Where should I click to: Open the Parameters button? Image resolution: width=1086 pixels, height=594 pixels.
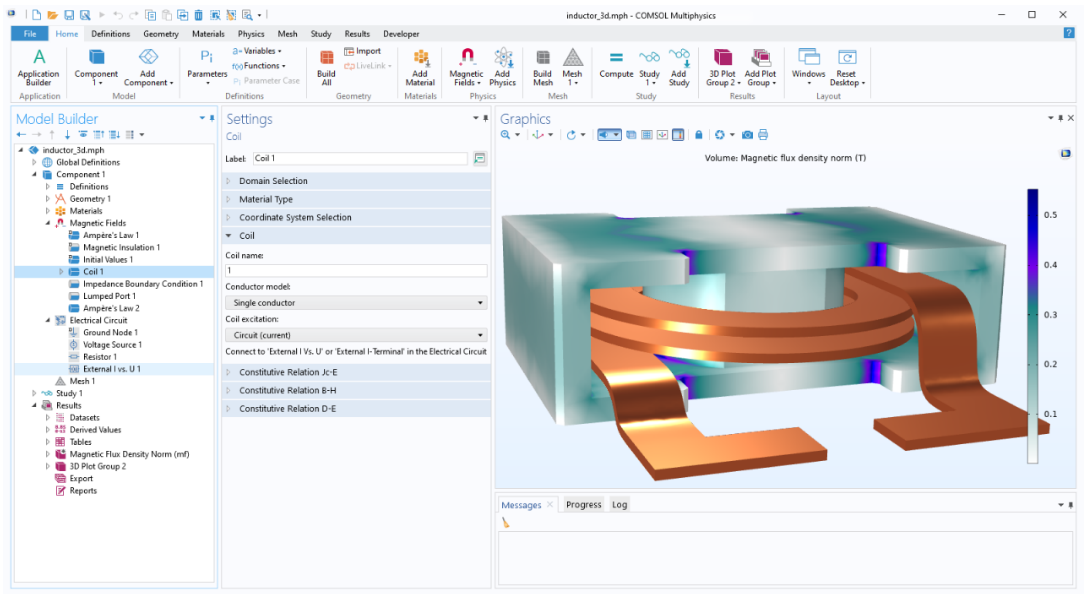[206, 68]
